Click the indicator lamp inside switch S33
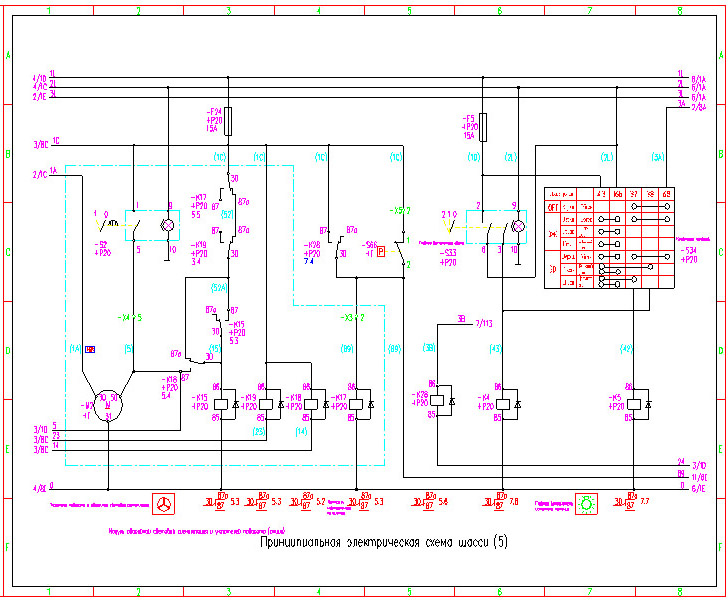The width and height of the screenshot is (728, 605). pos(518,226)
